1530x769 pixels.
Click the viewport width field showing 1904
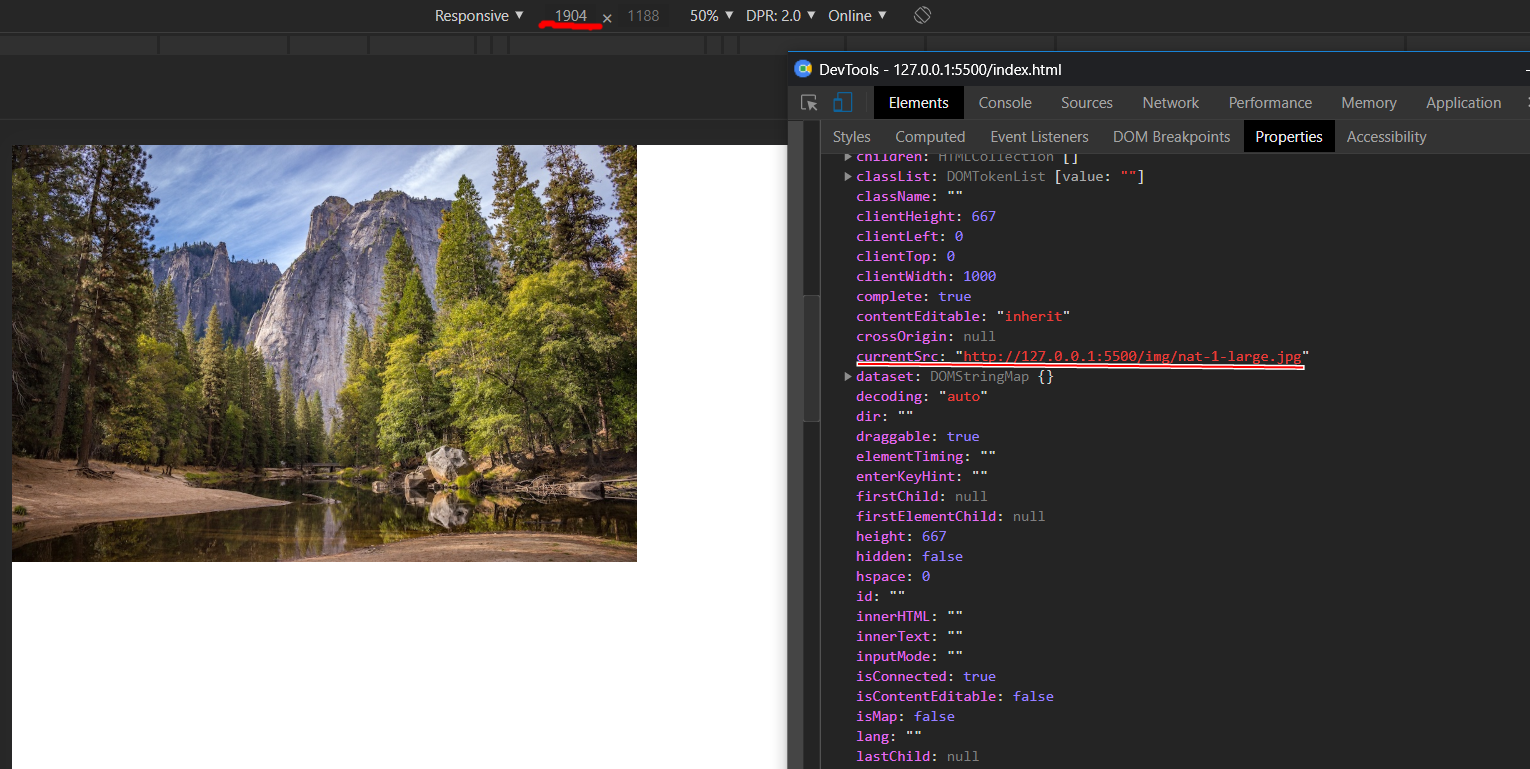pyautogui.click(x=570, y=16)
